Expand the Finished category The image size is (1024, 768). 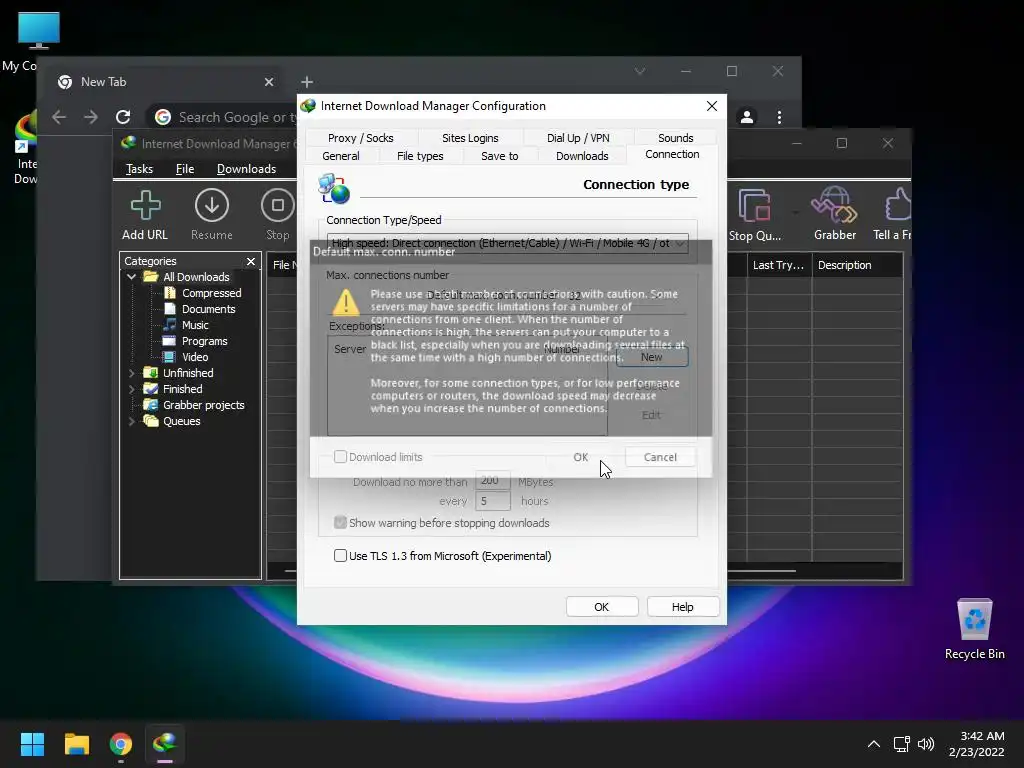131,389
